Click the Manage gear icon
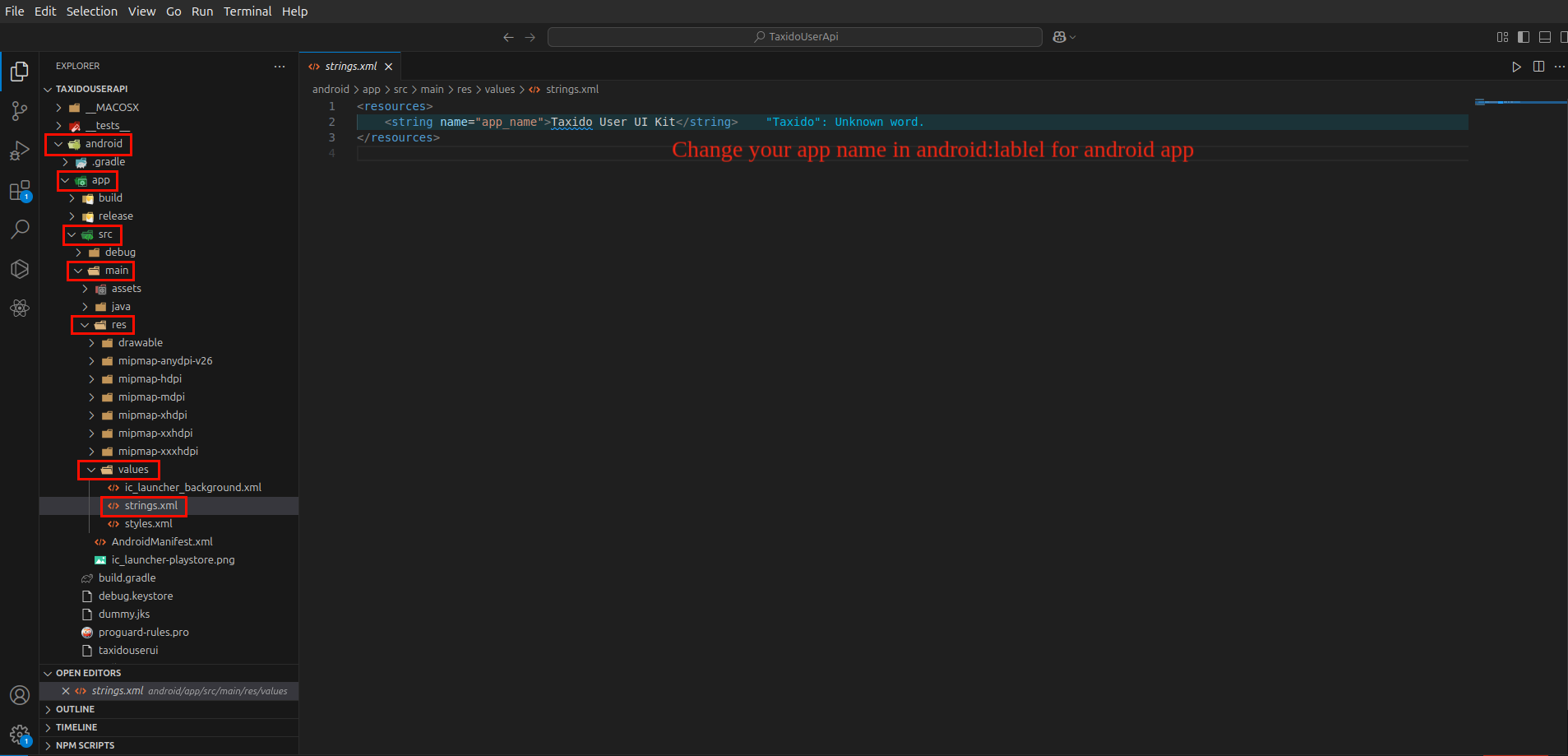This screenshot has height=756, width=1568. pyautogui.click(x=20, y=735)
